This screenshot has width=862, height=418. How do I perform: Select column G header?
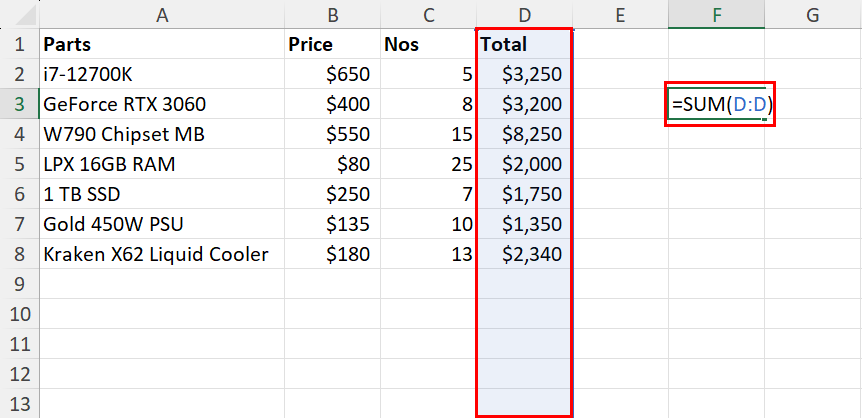tap(813, 15)
